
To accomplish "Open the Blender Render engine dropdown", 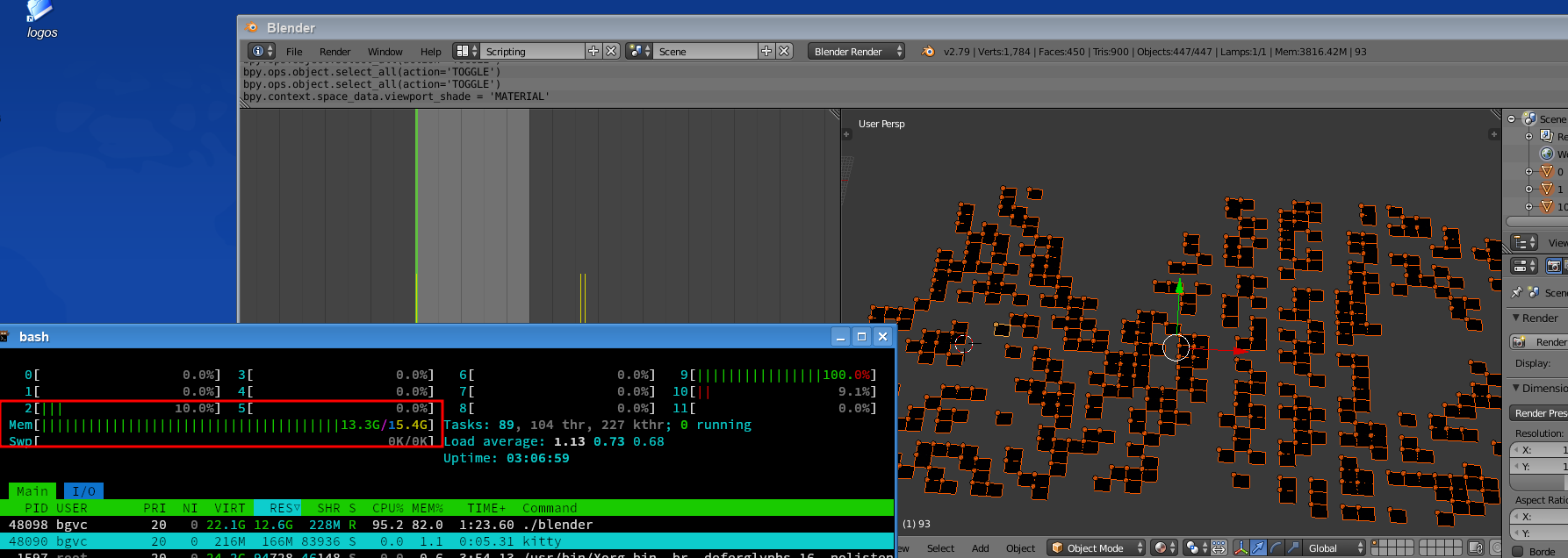I will (856, 51).
